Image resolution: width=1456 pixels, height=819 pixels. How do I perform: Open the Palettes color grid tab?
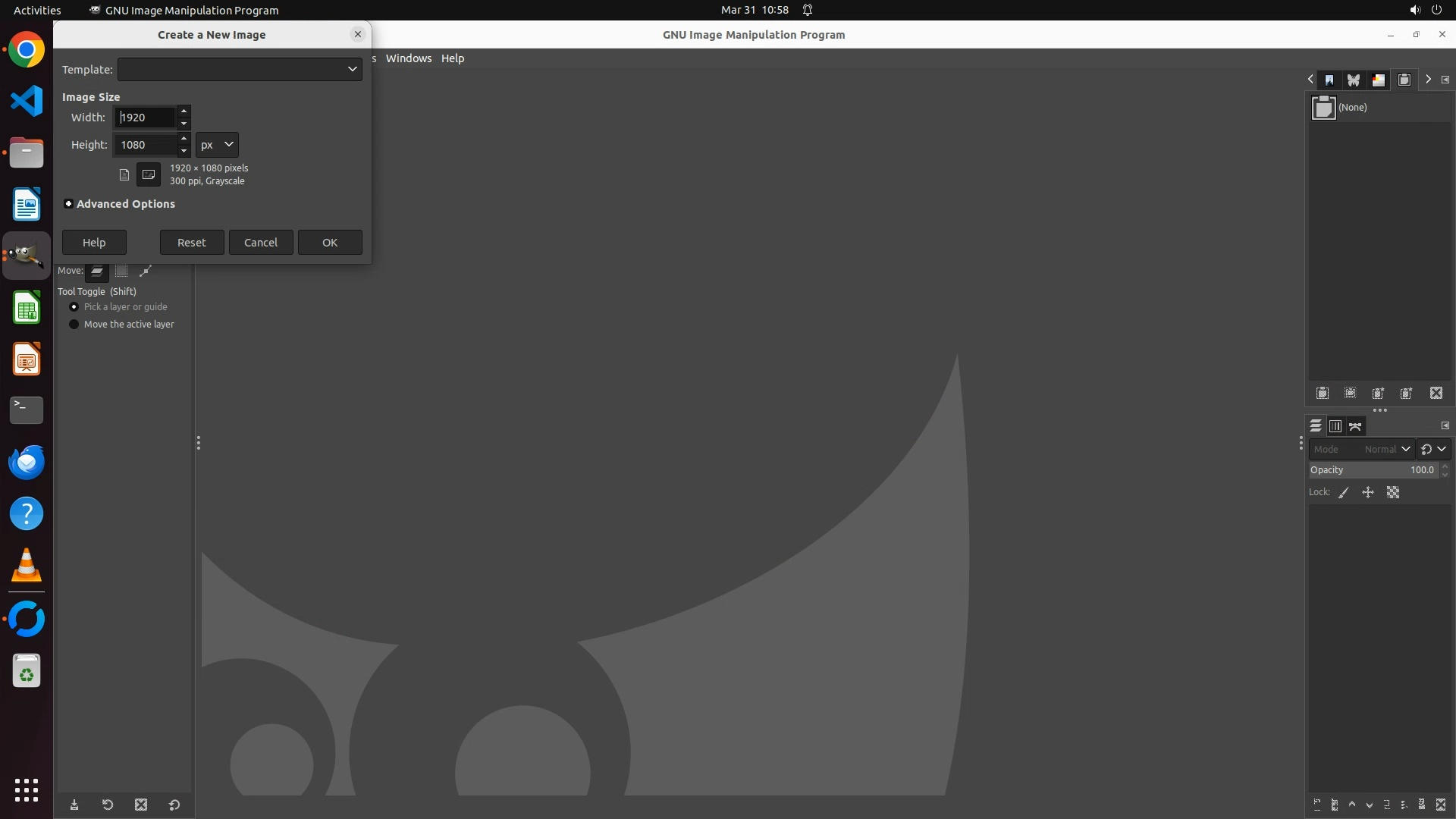[x=1379, y=80]
